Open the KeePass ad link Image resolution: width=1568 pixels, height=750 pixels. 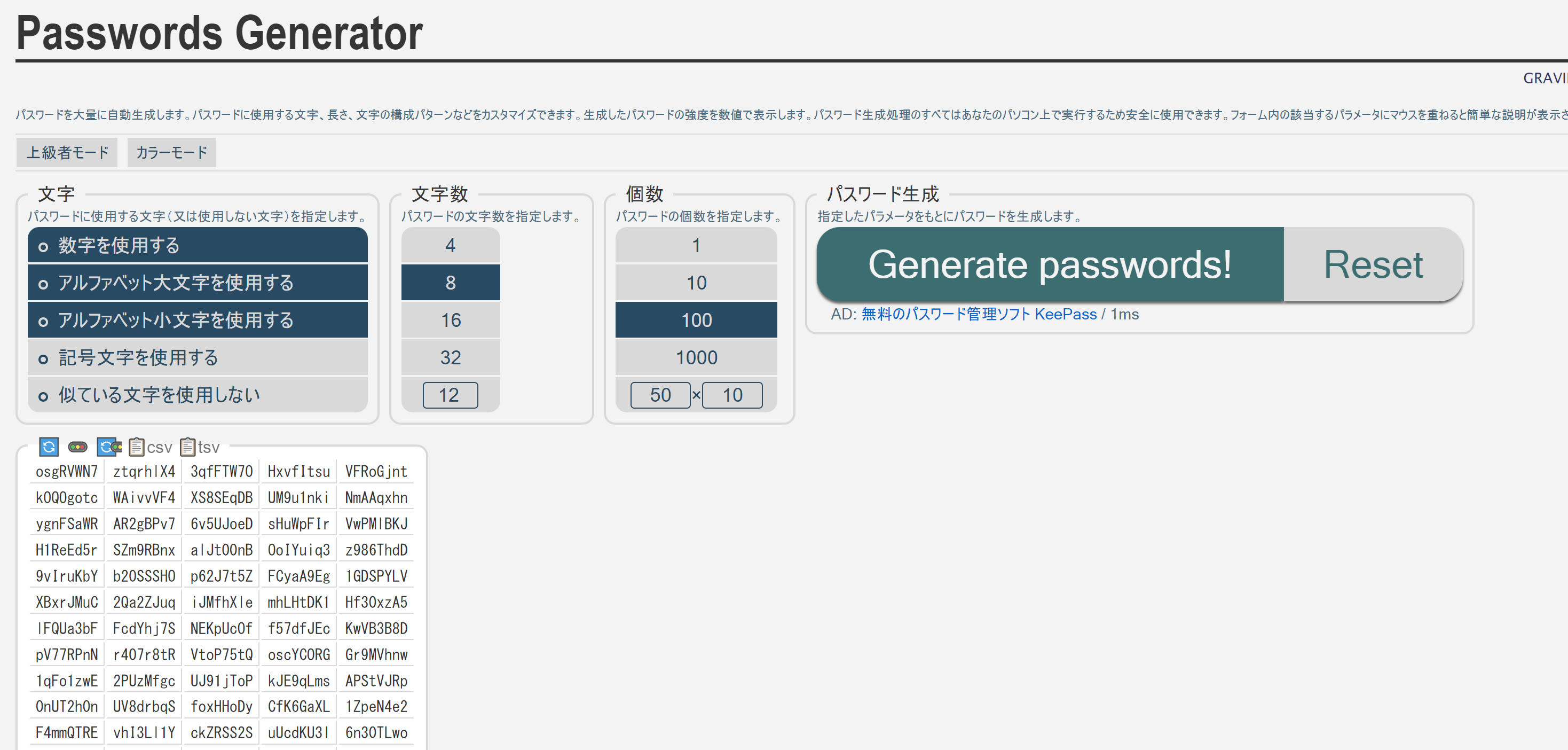tap(978, 315)
